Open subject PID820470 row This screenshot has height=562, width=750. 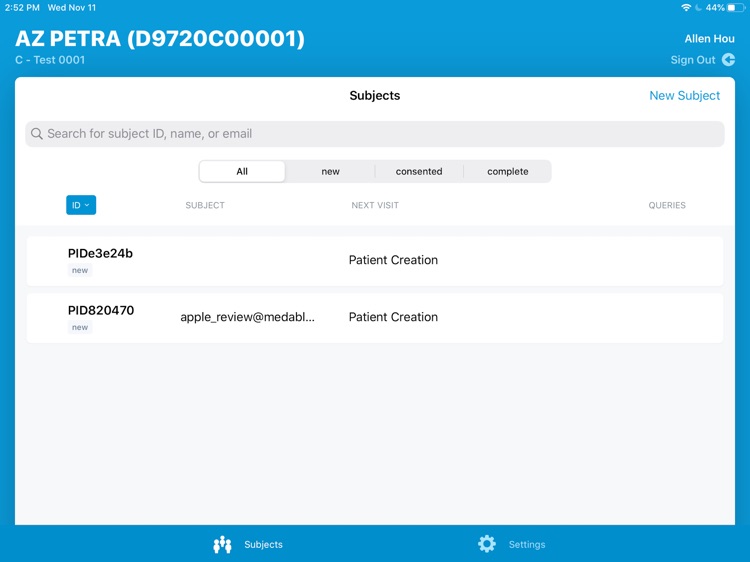374,317
